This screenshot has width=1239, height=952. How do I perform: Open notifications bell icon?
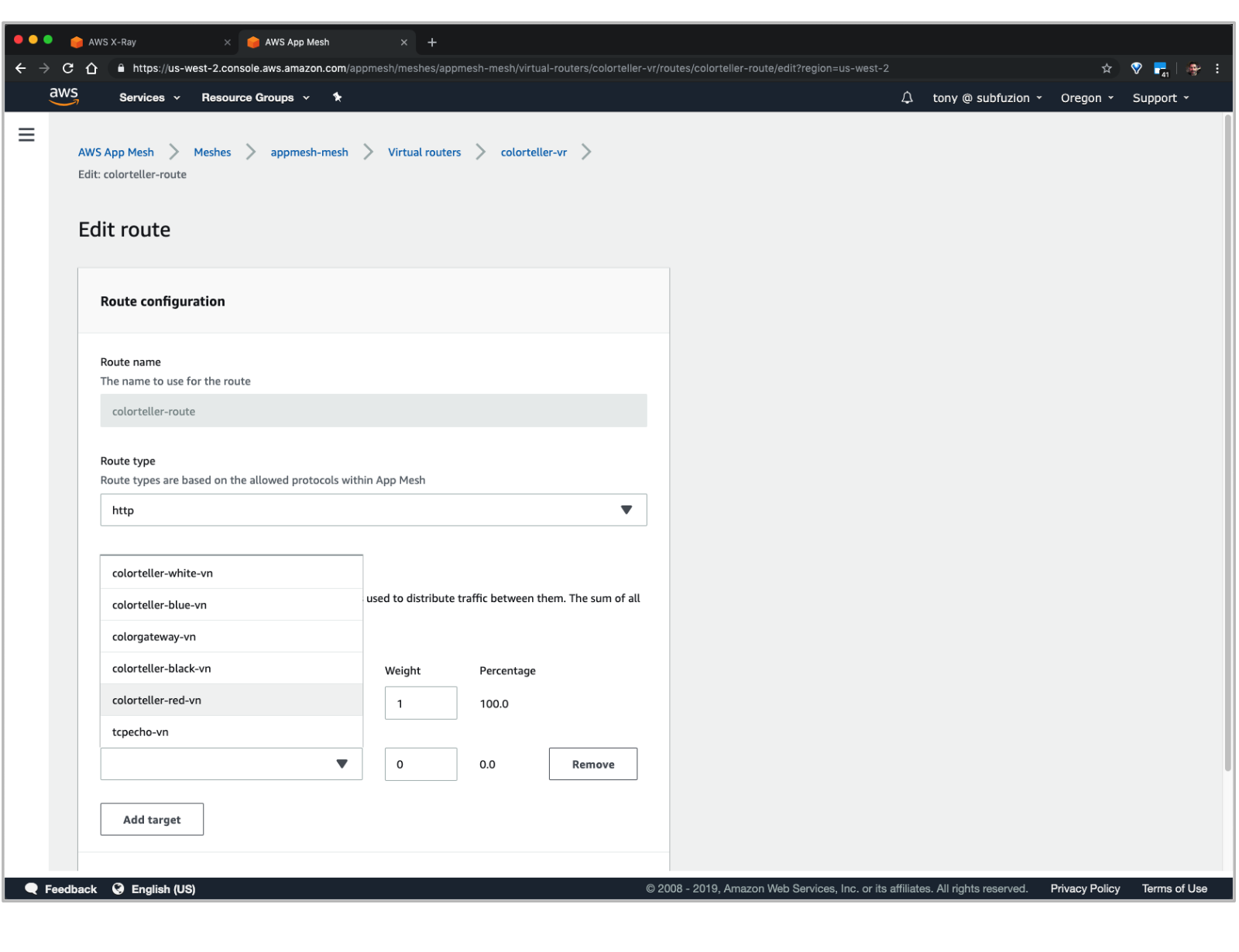[907, 98]
